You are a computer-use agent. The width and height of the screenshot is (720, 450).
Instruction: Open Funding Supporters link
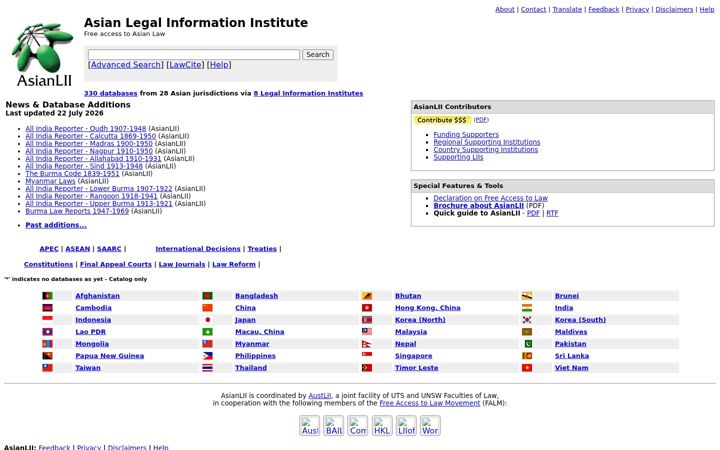(x=466, y=135)
